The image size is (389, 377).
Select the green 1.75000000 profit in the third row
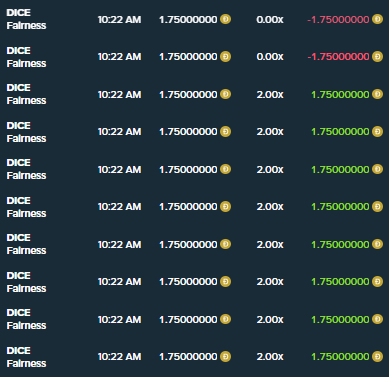(340, 94)
